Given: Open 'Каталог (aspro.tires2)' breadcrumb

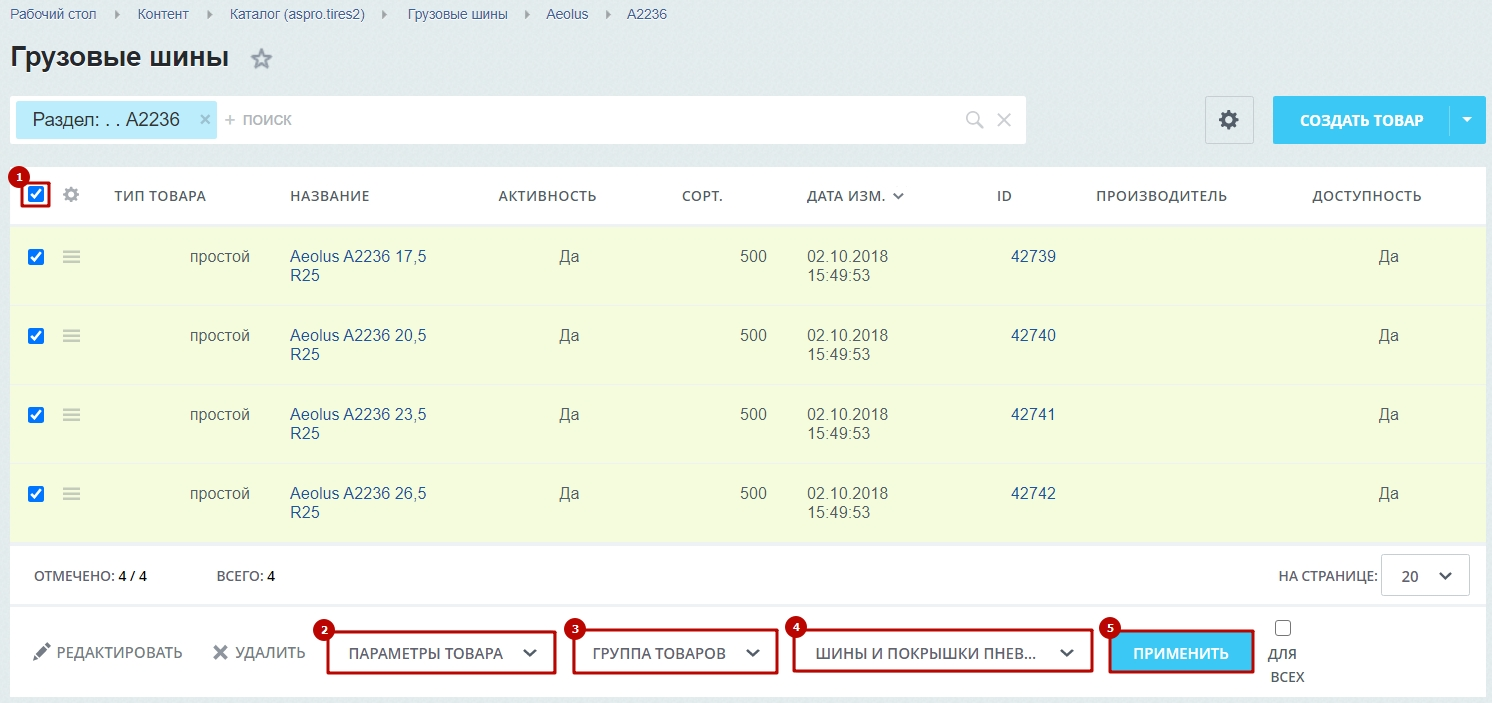Looking at the screenshot, I should (x=298, y=14).
